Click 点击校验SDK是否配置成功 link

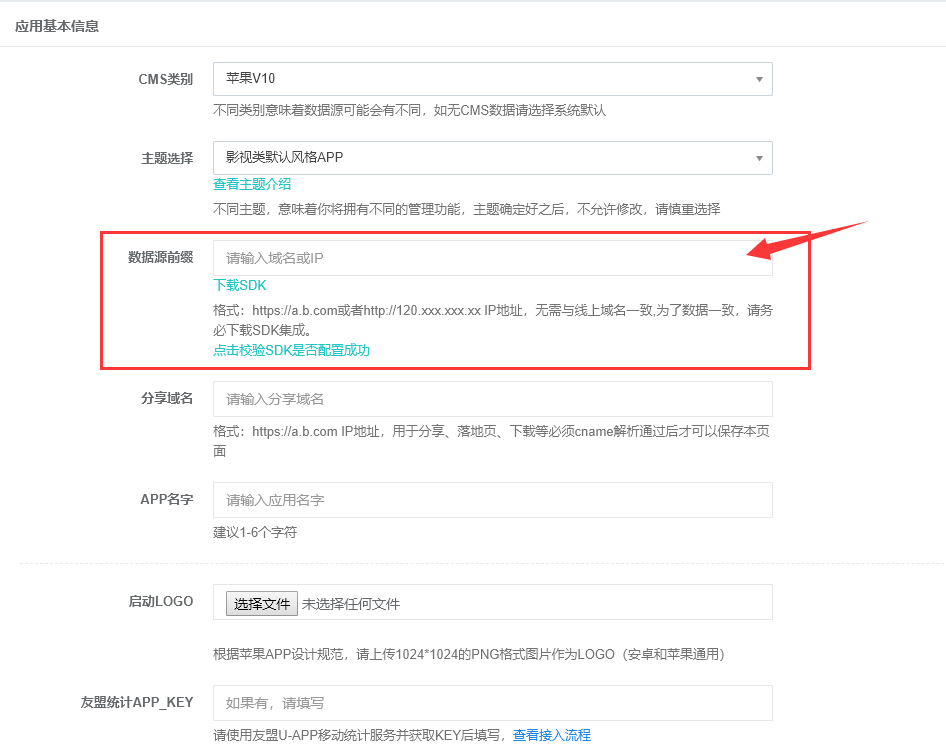pyautogui.click(x=291, y=350)
